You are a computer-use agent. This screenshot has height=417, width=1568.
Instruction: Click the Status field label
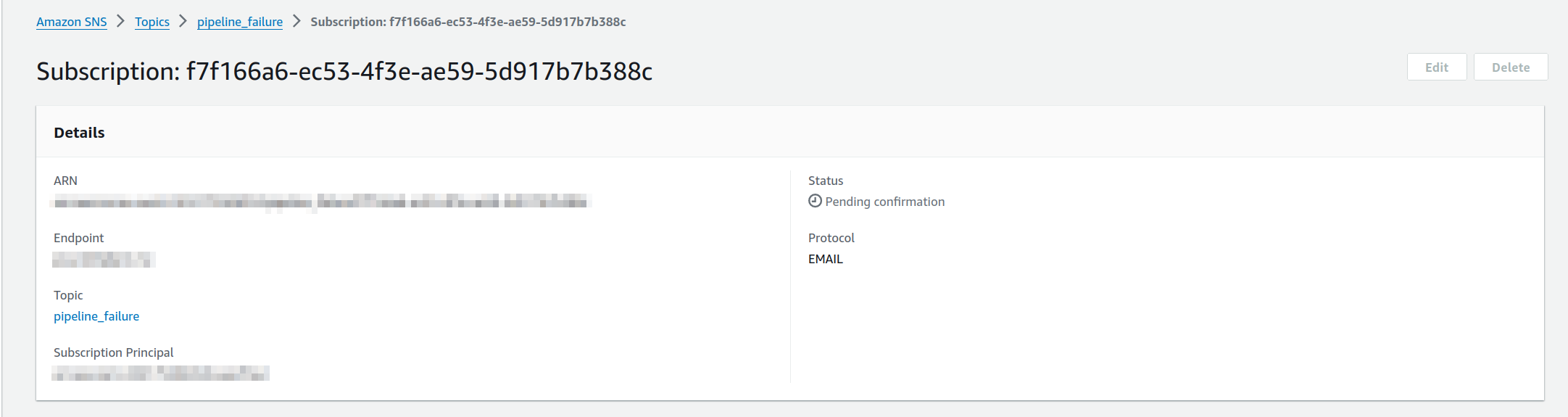[826, 181]
